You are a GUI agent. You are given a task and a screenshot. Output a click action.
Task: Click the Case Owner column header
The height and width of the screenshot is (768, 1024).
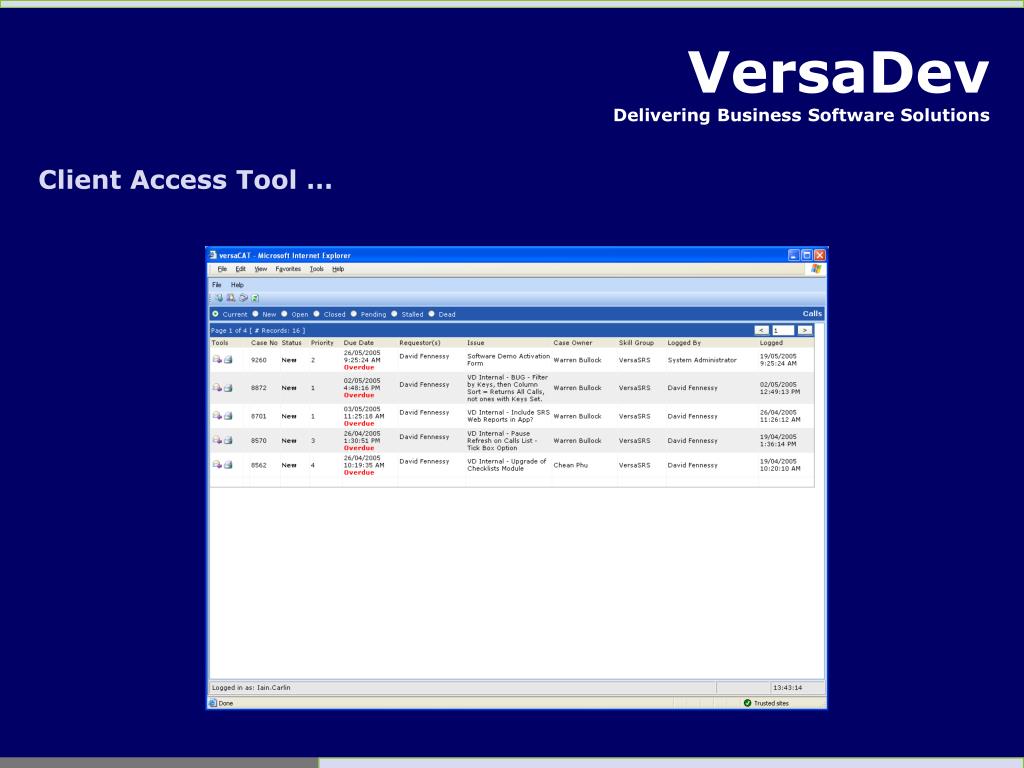coord(573,343)
